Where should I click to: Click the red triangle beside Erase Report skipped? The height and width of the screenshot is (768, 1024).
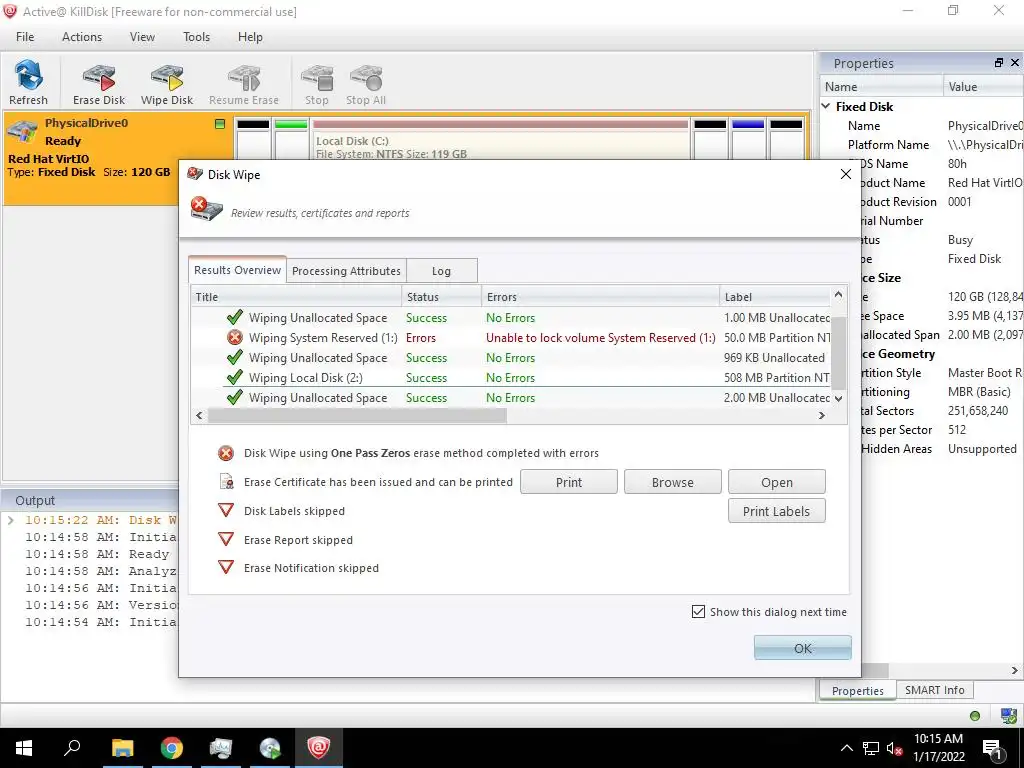pos(226,539)
